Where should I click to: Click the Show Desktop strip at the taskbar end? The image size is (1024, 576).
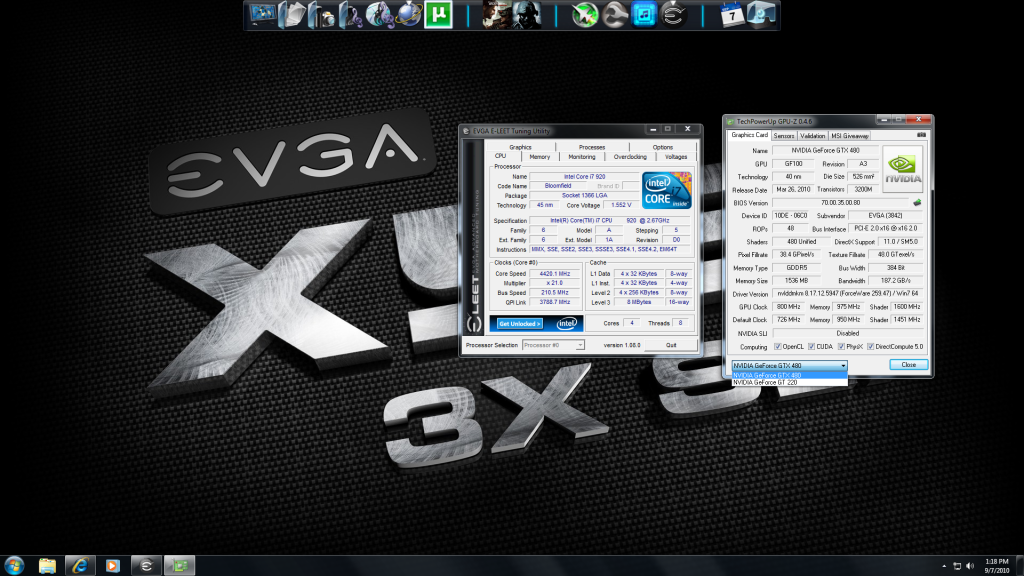click(1020, 566)
